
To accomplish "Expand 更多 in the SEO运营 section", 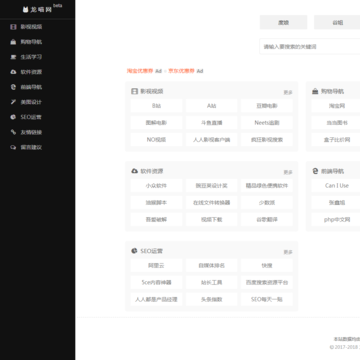I will pos(288,252).
